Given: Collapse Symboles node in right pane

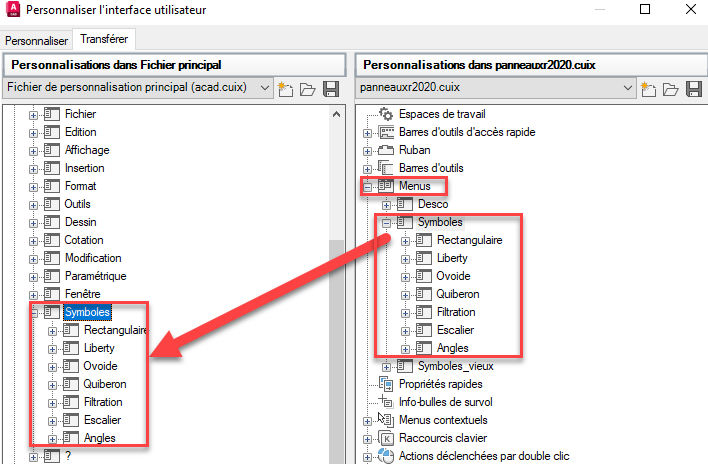Looking at the screenshot, I should pyautogui.click(x=387, y=223).
